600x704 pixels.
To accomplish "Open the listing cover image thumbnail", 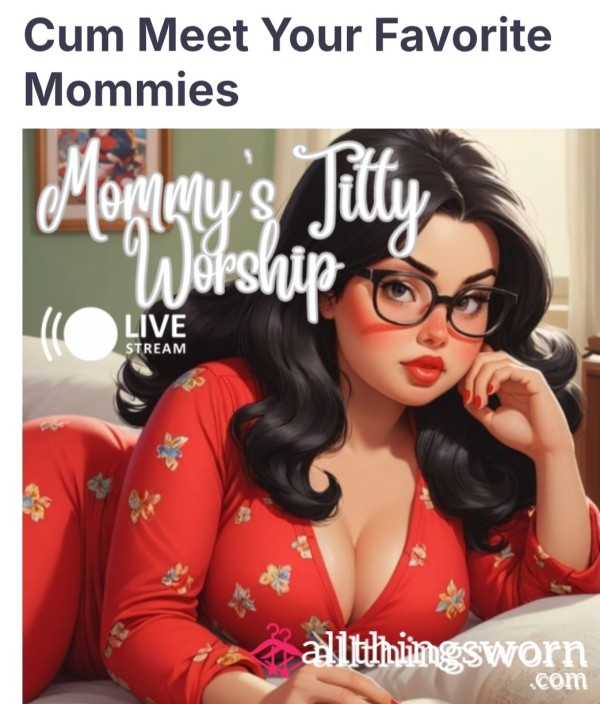I will tap(311, 416).
